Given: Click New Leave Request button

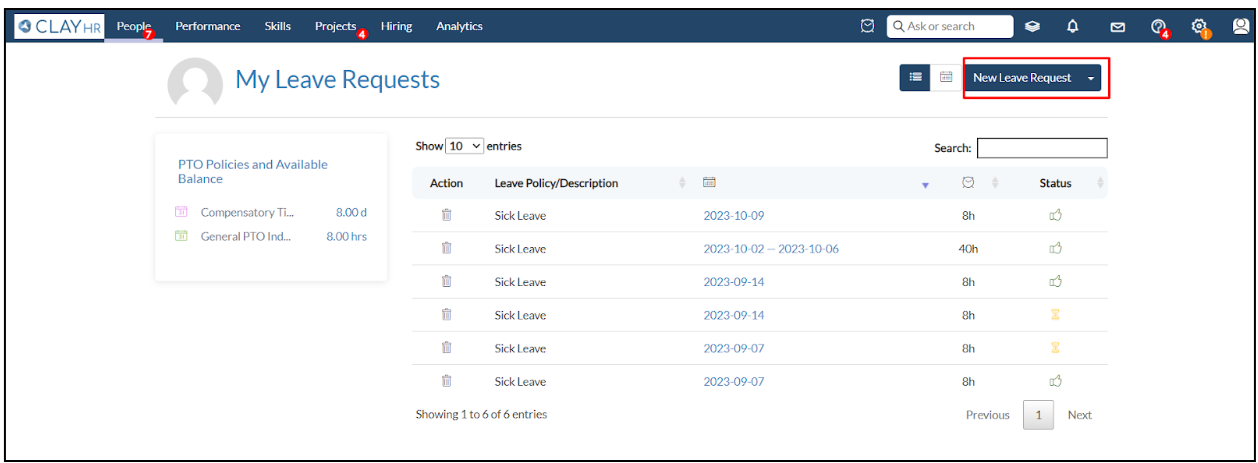Looking at the screenshot, I should [1022, 77].
